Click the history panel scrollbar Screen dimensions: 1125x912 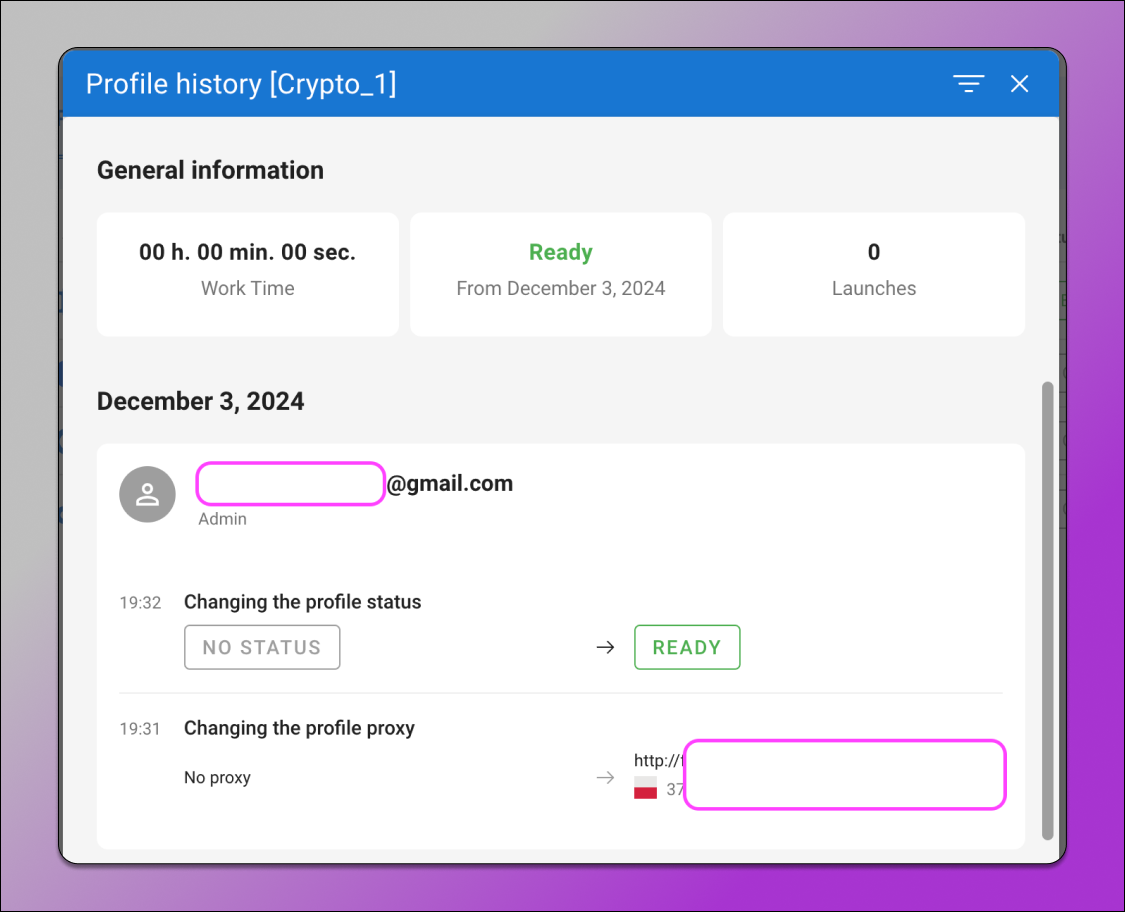point(1048,610)
